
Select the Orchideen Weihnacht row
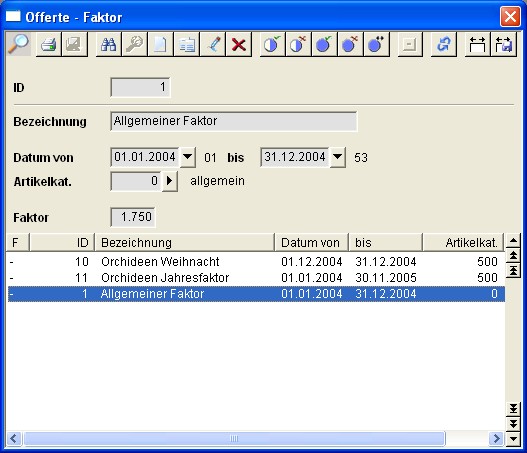256,261
